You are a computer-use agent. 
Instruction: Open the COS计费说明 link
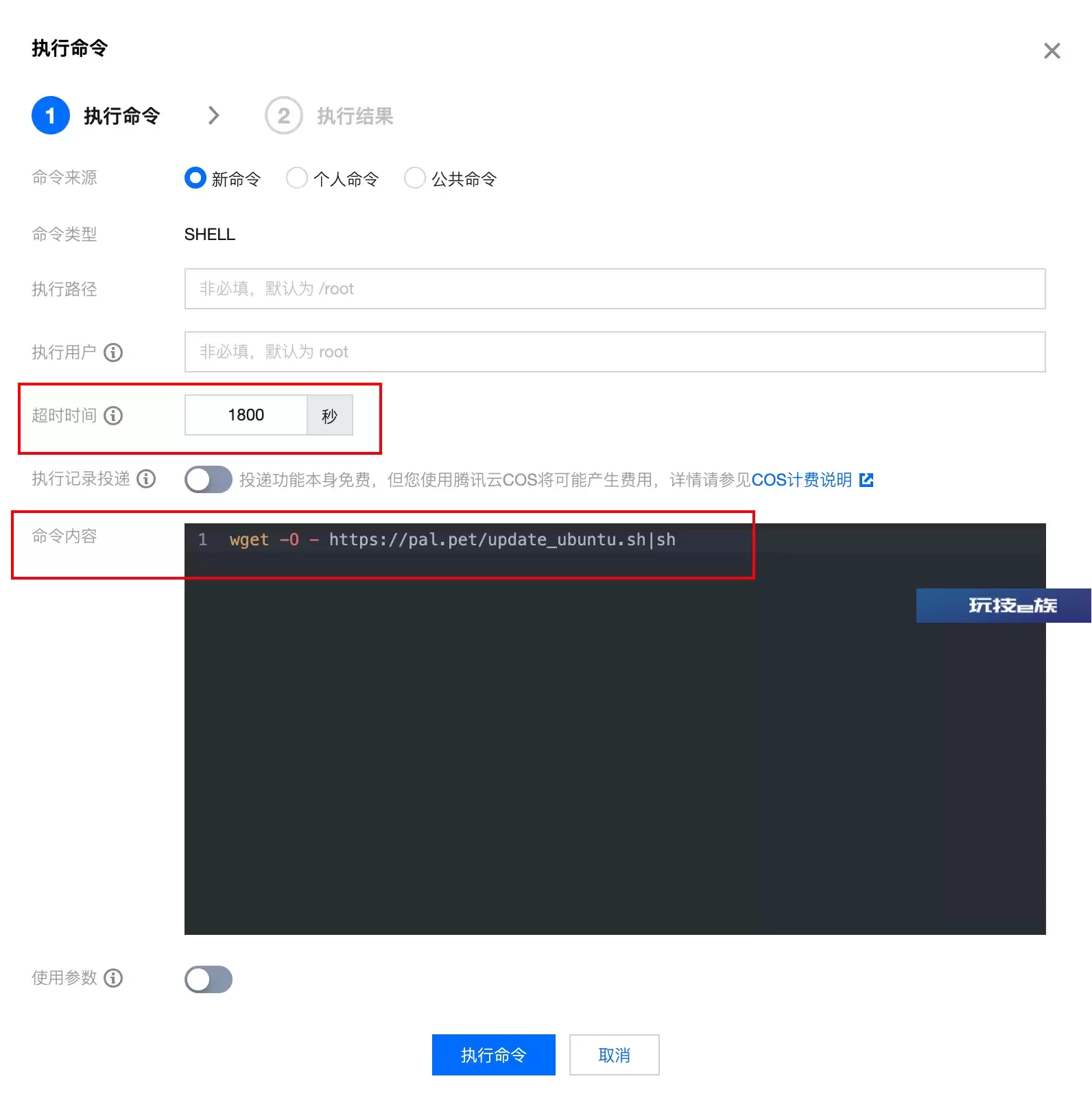tap(802, 480)
